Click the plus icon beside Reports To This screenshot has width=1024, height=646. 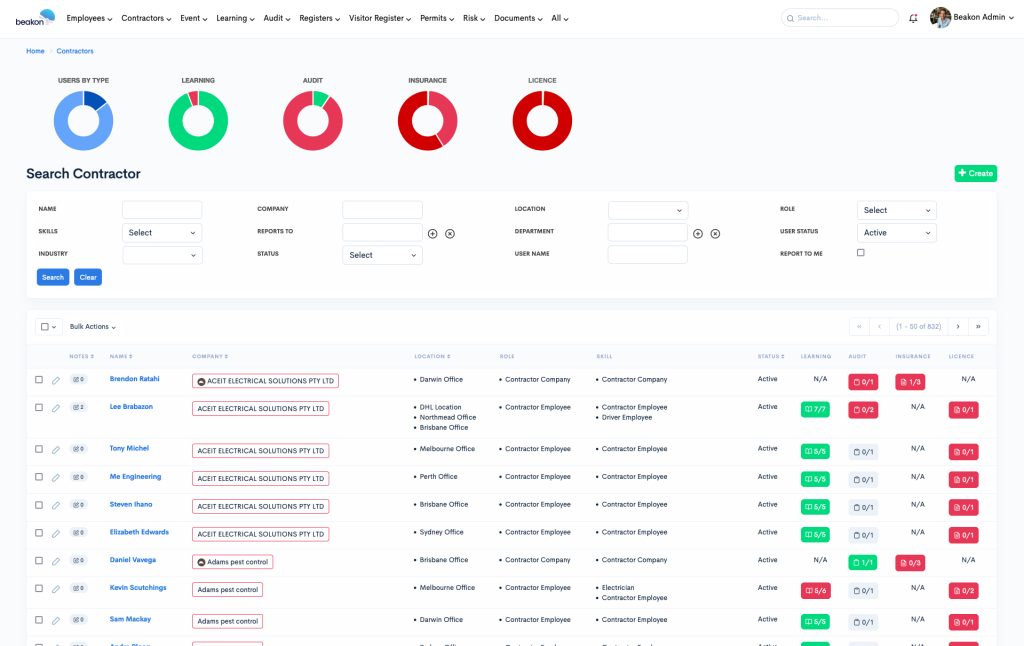tap(432, 233)
